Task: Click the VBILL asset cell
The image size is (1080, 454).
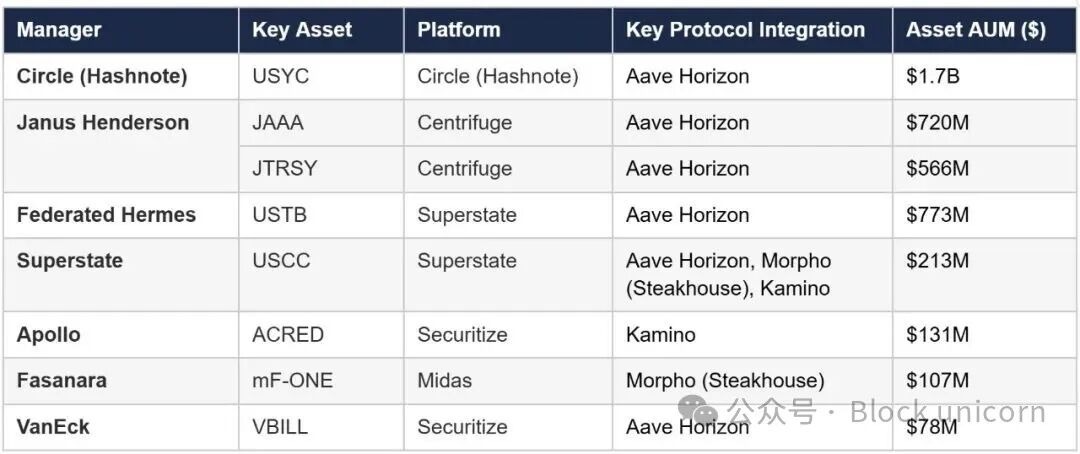Action: point(280,427)
